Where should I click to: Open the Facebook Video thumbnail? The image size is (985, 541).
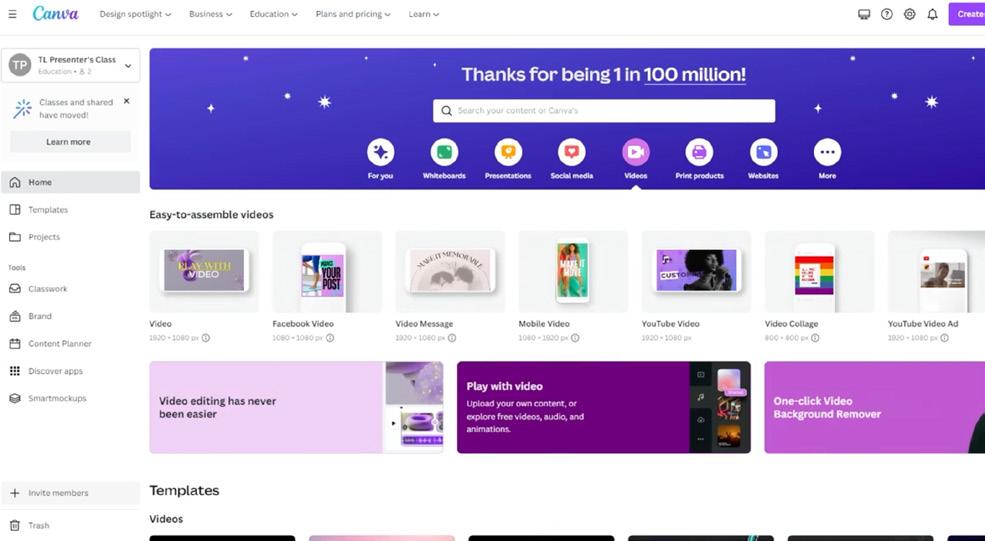[x=327, y=271]
